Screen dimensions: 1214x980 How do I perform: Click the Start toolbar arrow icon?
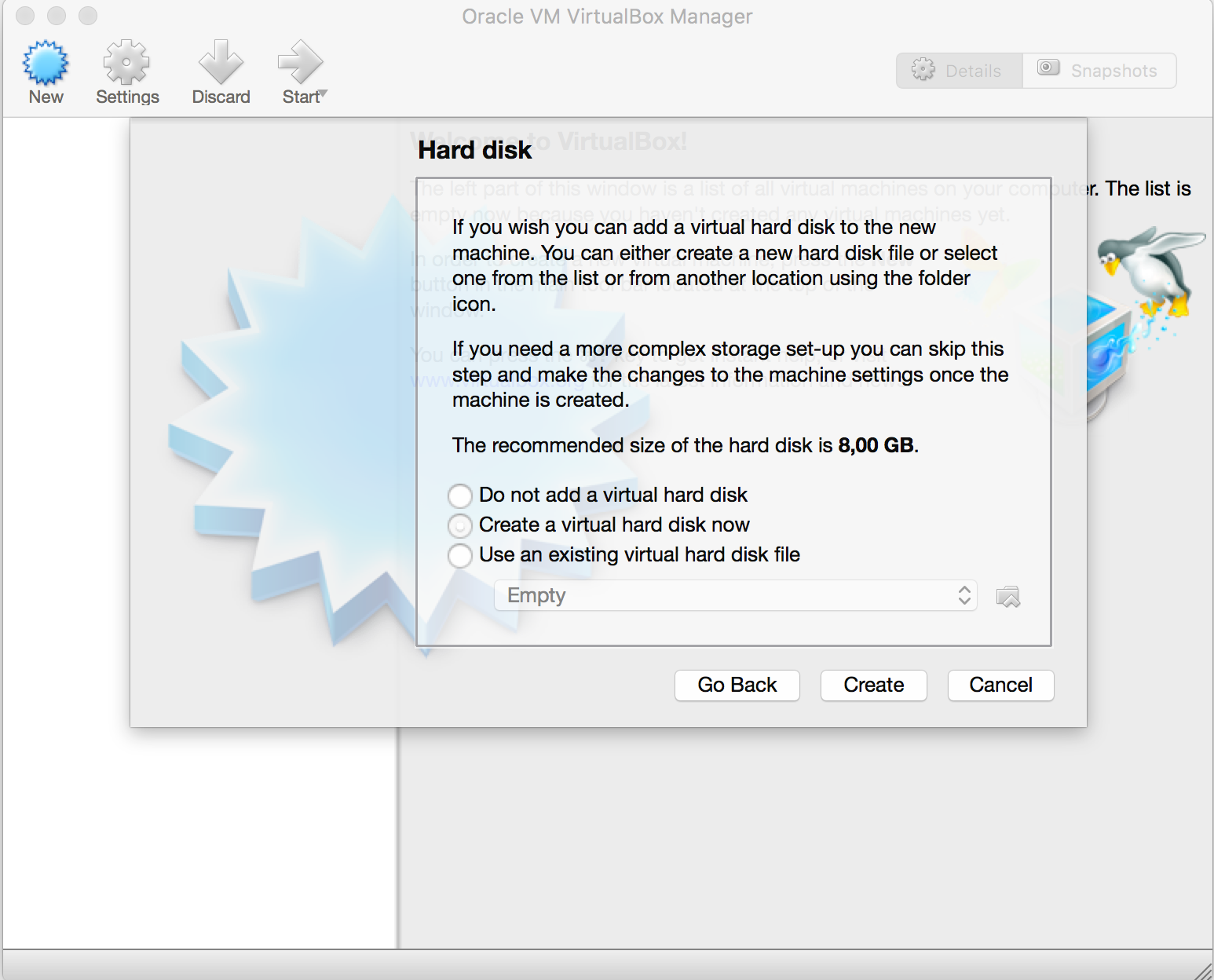coord(300,63)
